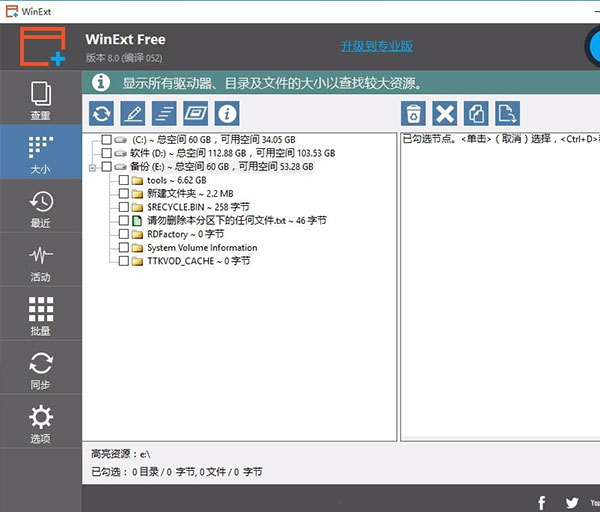Click the info icon in the green banner
Viewport: 600px width, 512px height.
(x=101, y=82)
